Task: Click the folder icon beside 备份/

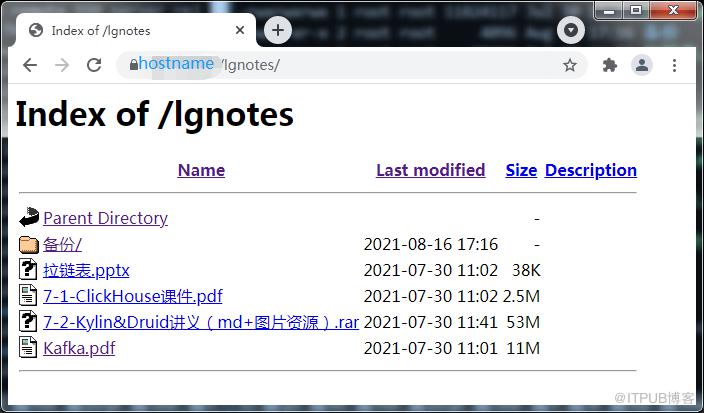Action: click(29, 245)
